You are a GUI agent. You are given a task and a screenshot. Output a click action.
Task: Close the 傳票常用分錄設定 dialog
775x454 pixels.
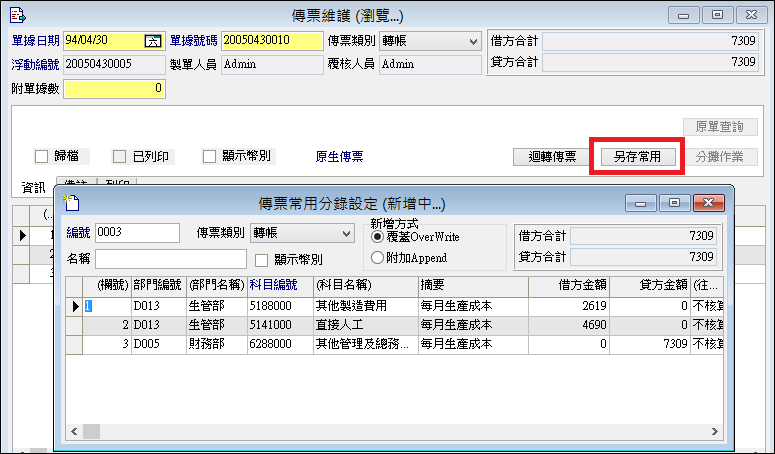click(708, 203)
